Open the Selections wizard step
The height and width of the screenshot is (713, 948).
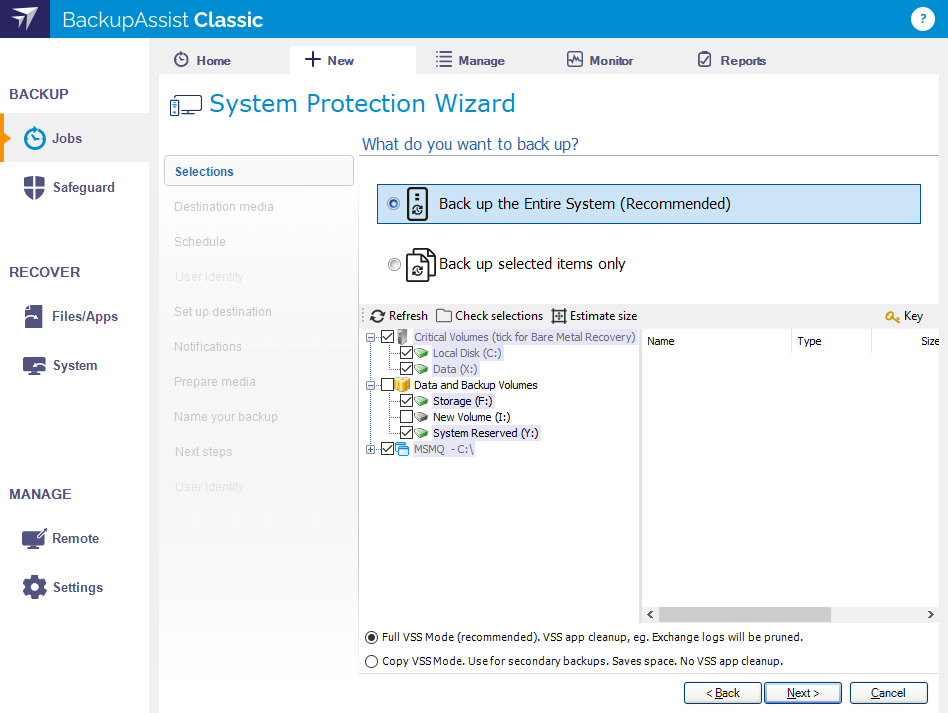[259, 171]
